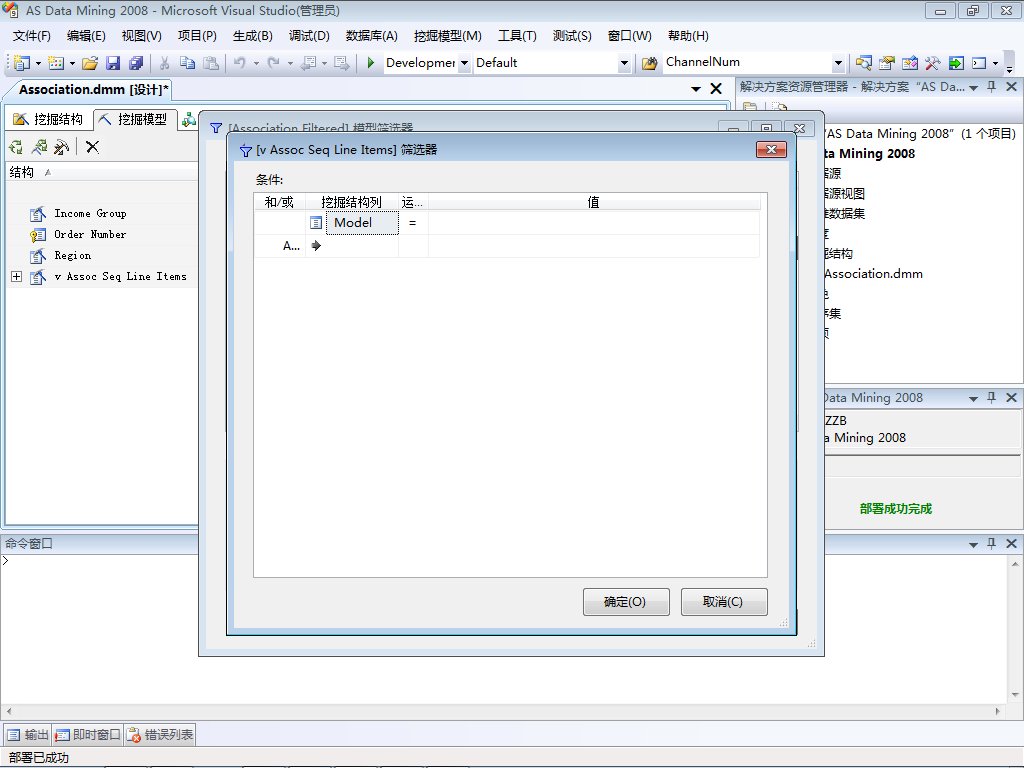Open the Command Window panel options dropdown
The height and width of the screenshot is (768, 1024).
[x=973, y=544]
